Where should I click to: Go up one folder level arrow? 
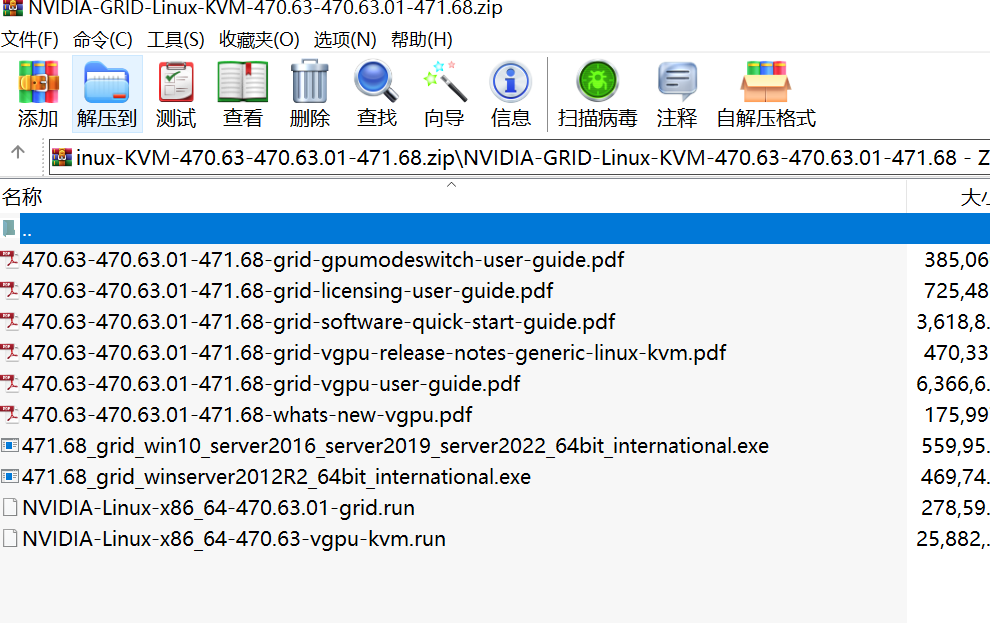click(x=18, y=152)
